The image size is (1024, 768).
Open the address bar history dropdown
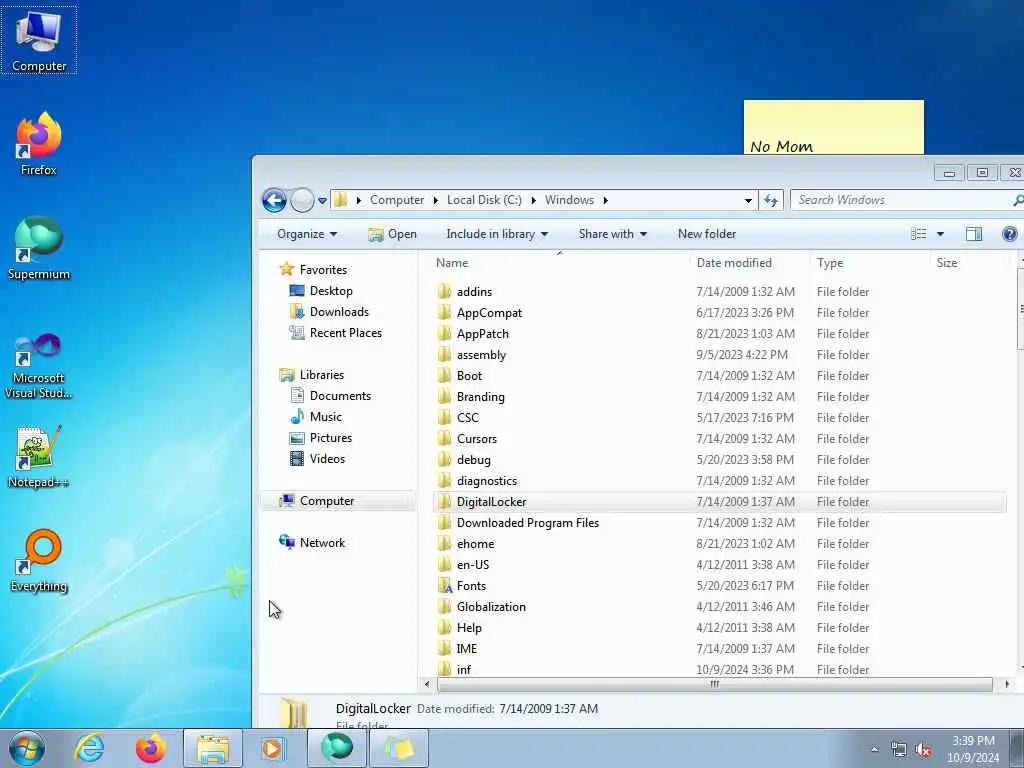point(748,200)
